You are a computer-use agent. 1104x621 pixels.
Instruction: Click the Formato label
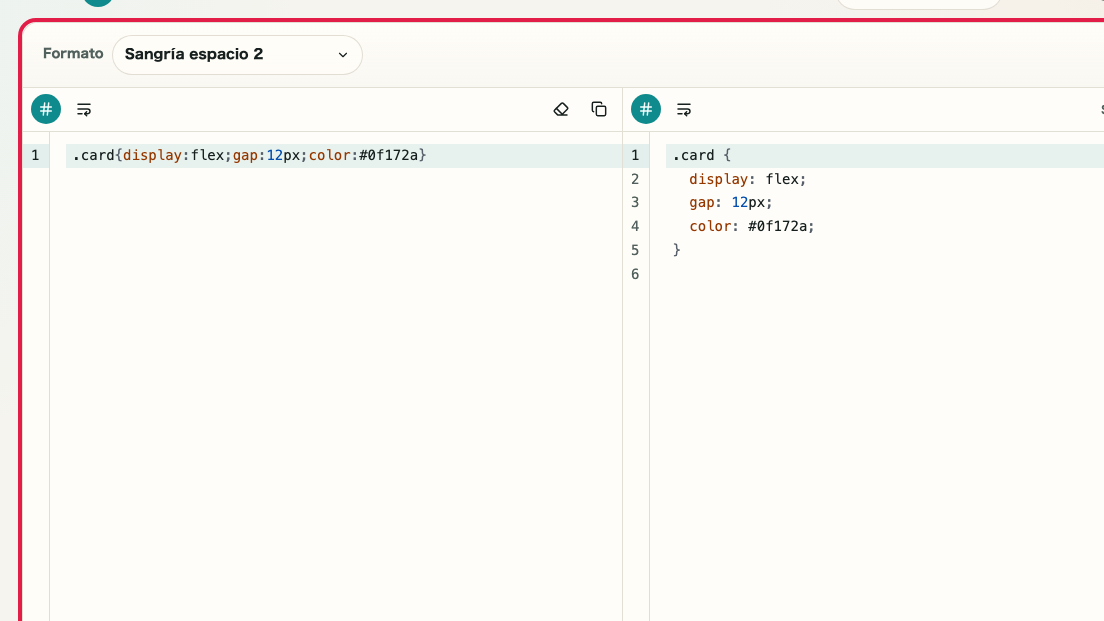click(73, 54)
